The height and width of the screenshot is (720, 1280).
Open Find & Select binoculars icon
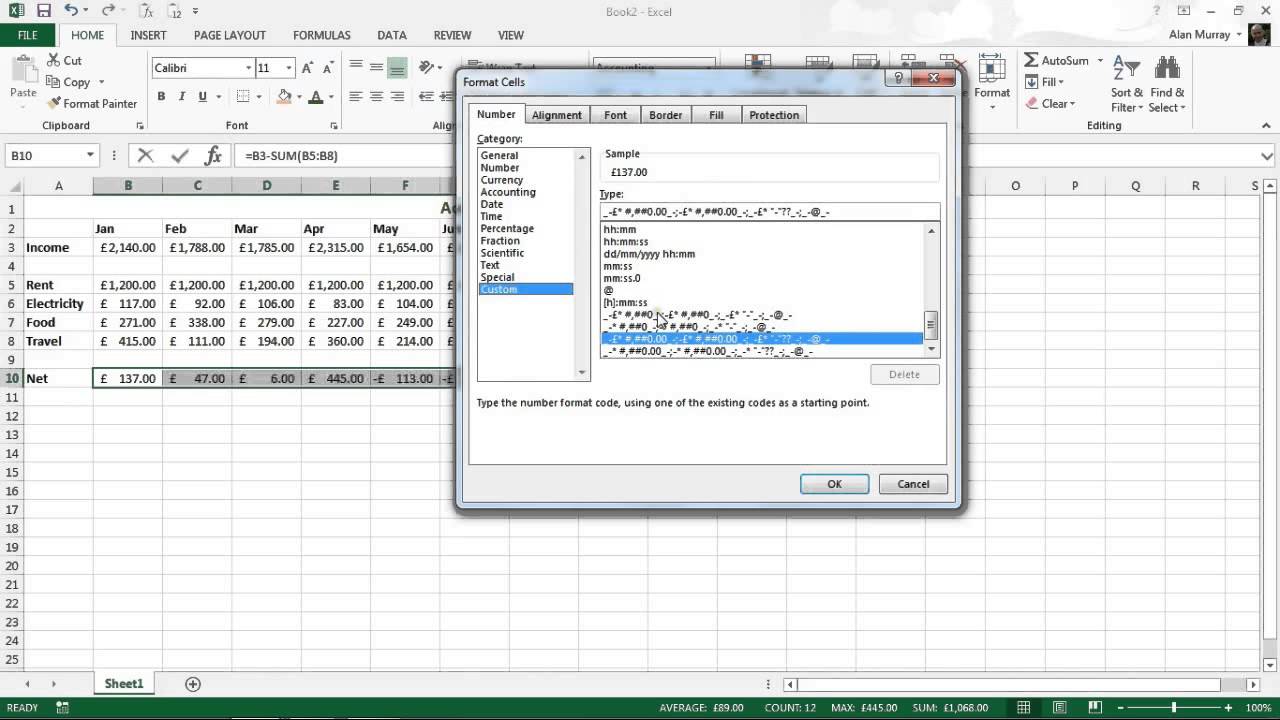[x=1167, y=84]
